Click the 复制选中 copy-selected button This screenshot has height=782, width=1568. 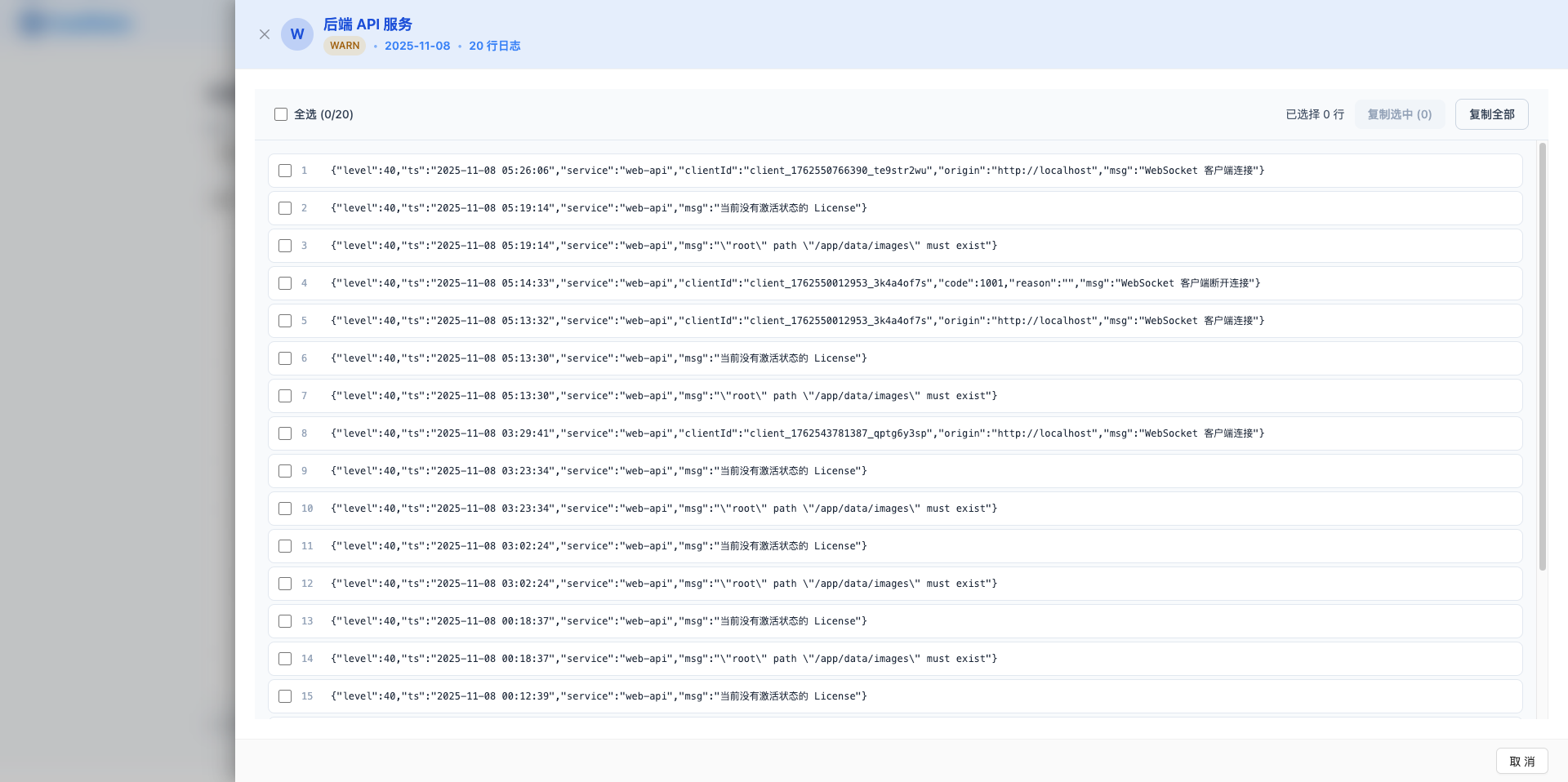pos(1399,114)
